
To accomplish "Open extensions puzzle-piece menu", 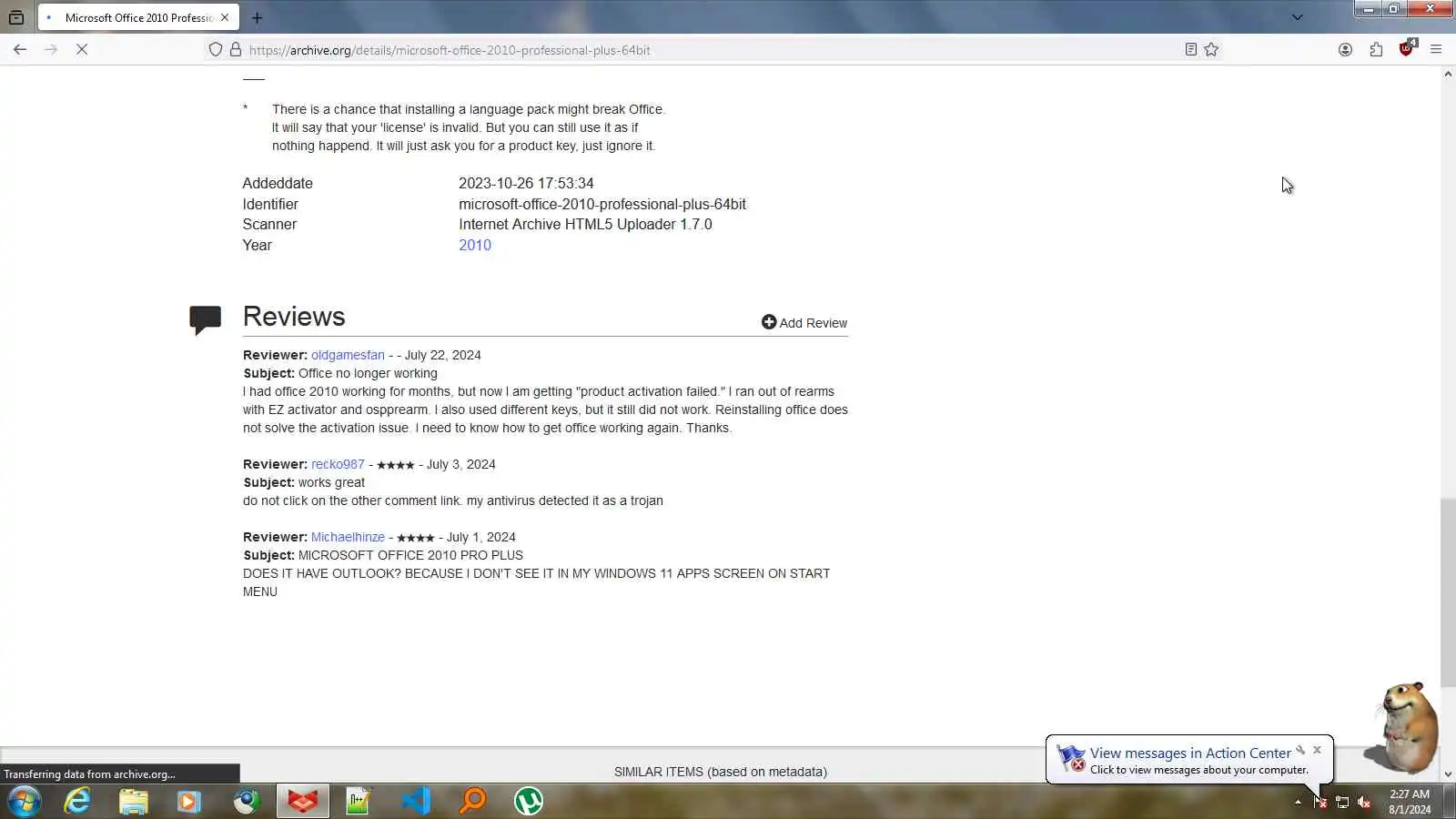I will tap(1376, 49).
